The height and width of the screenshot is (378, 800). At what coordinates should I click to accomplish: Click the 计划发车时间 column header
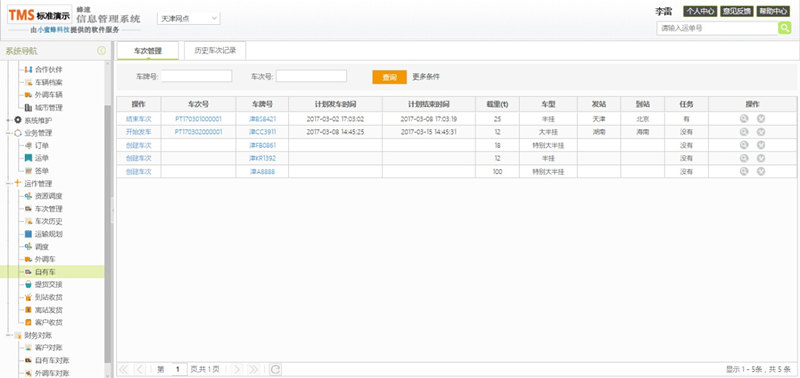click(x=335, y=104)
